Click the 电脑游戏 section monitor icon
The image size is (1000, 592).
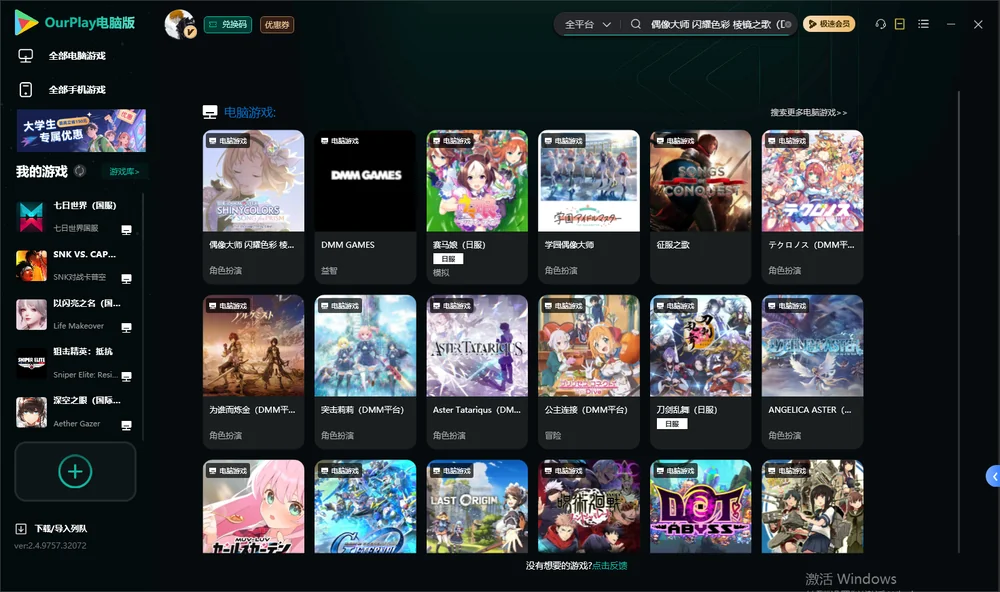click(210, 112)
